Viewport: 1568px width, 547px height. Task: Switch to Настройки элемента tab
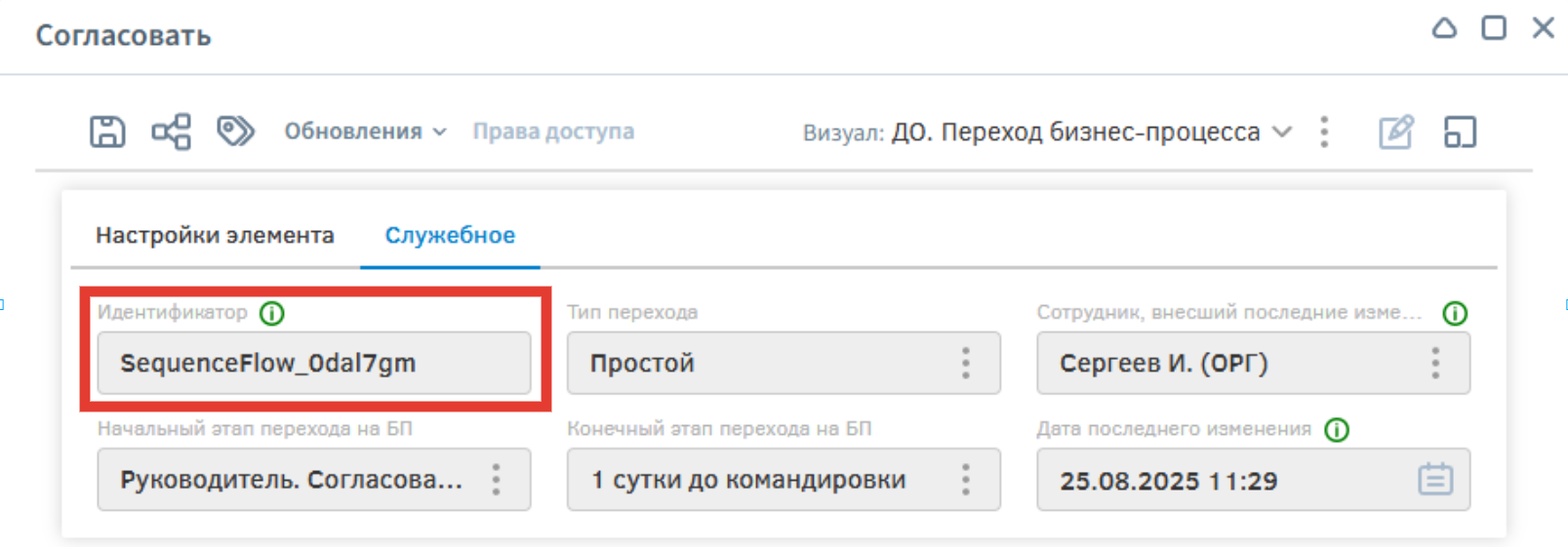point(215,235)
